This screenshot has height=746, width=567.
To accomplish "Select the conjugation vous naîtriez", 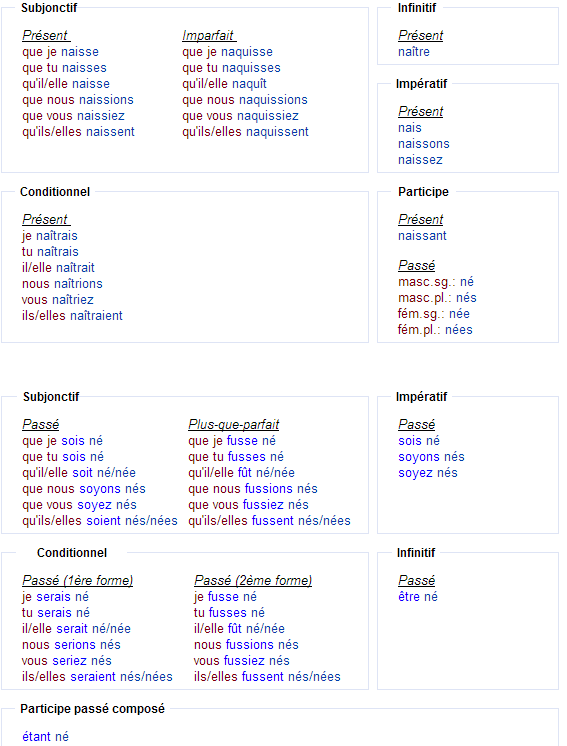I will [x=58, y=300].
